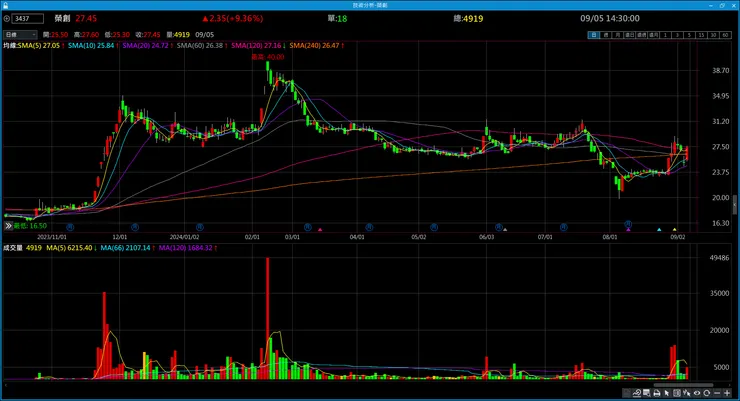Click the vertical scrollbar thumb at right edge
This screenshot has width=740, height=401.
[735, 204]
